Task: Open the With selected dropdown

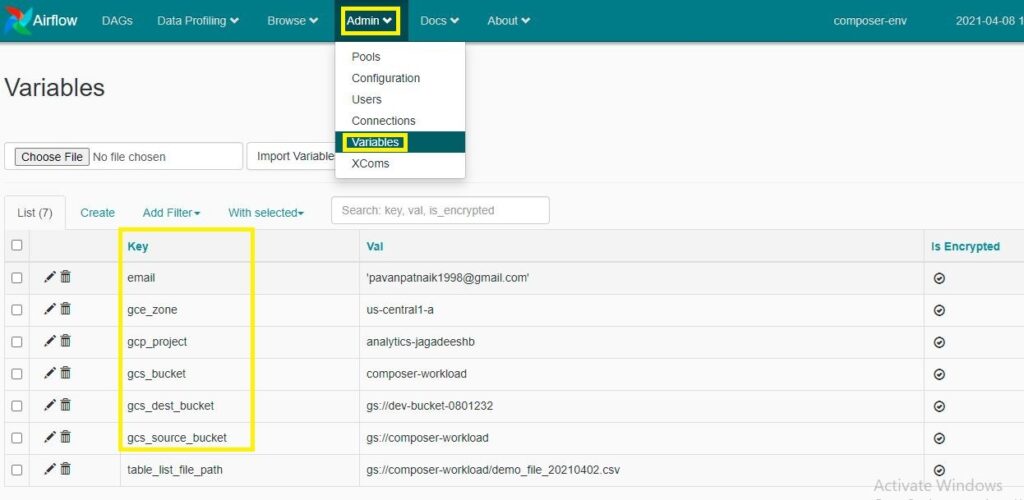Action: 265,213
